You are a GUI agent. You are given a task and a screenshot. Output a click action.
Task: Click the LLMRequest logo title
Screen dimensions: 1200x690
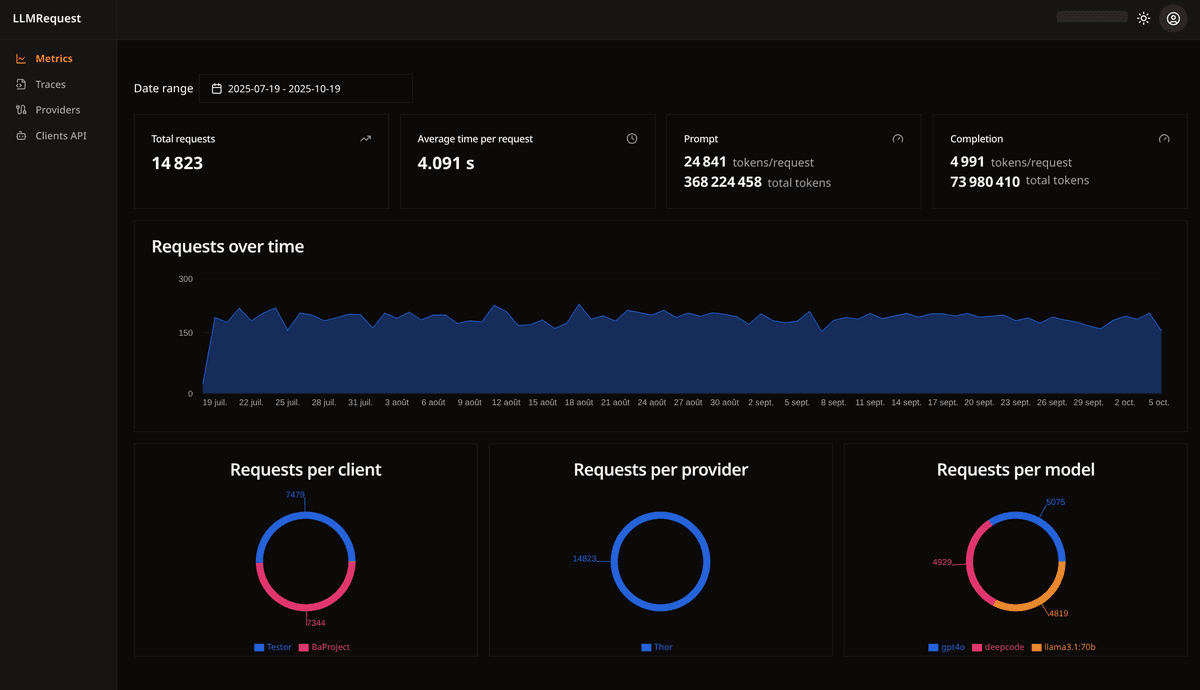pos(47,18)
